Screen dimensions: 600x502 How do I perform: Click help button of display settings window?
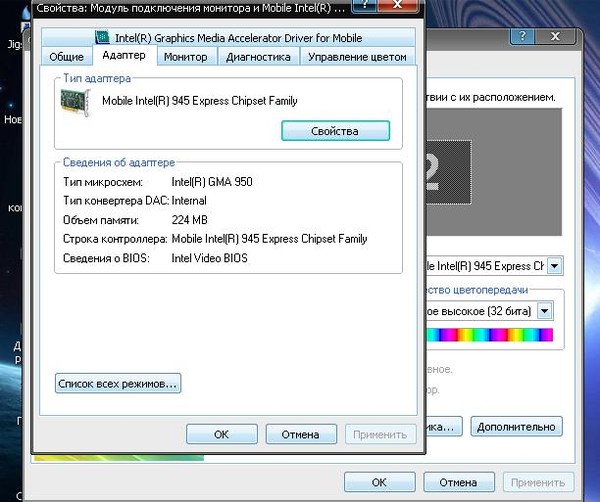click(x=522, y=36)
